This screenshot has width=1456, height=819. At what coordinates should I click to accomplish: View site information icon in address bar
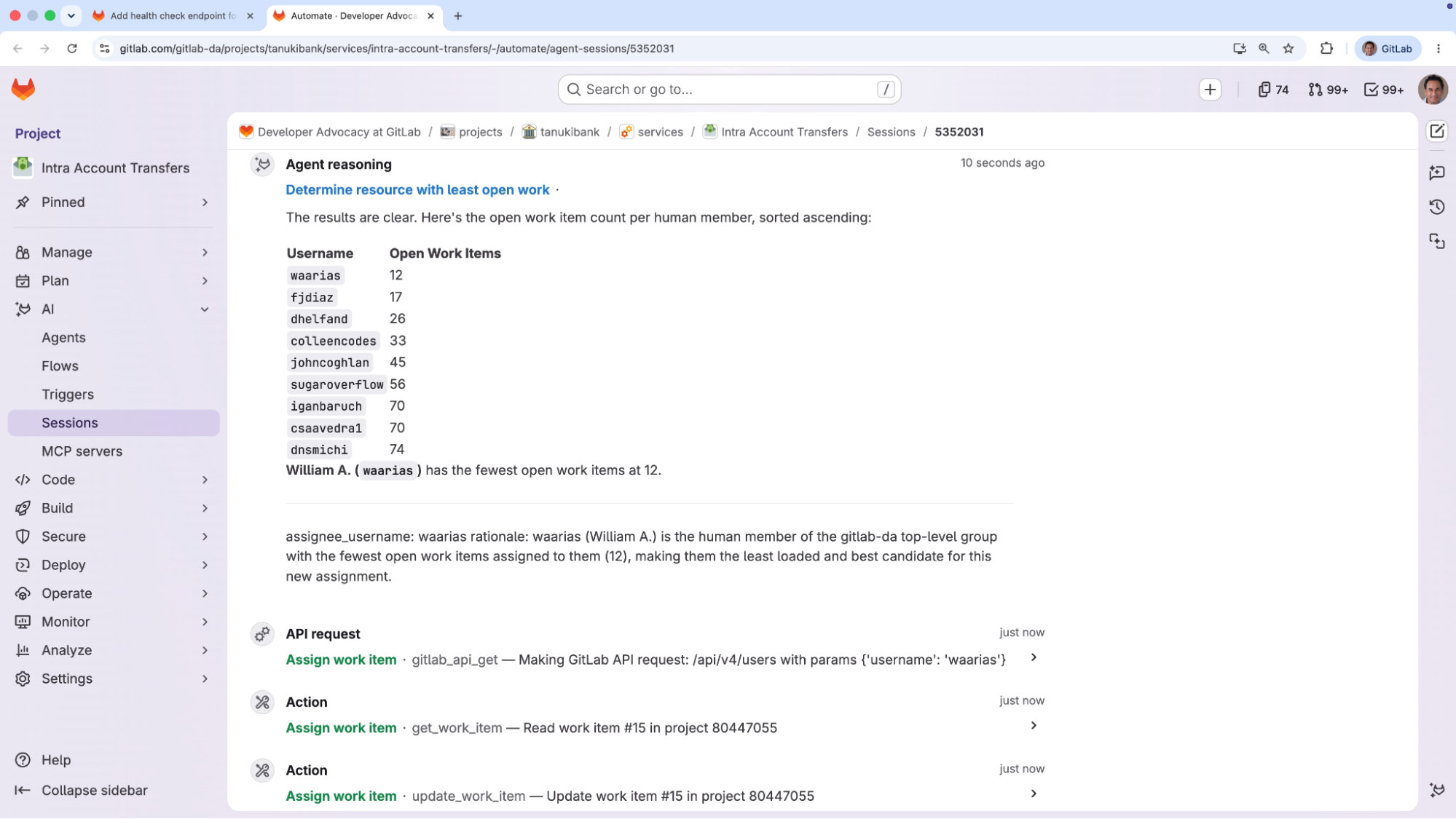click(104, 49)
